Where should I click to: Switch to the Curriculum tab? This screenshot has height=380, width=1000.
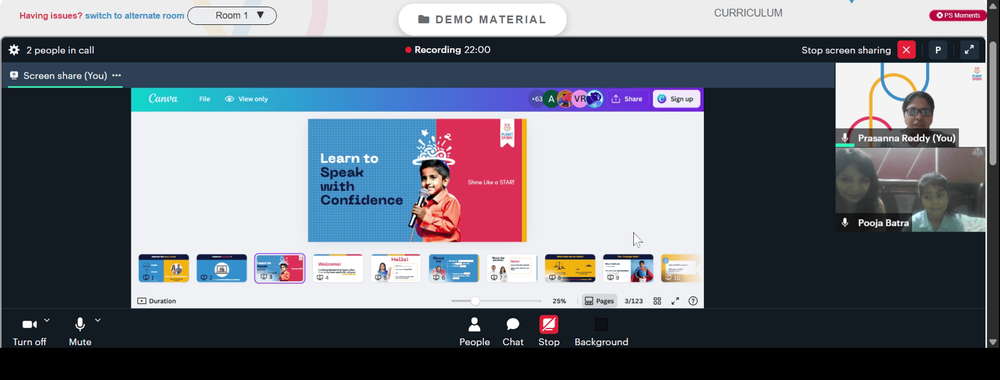coord(748,13)
